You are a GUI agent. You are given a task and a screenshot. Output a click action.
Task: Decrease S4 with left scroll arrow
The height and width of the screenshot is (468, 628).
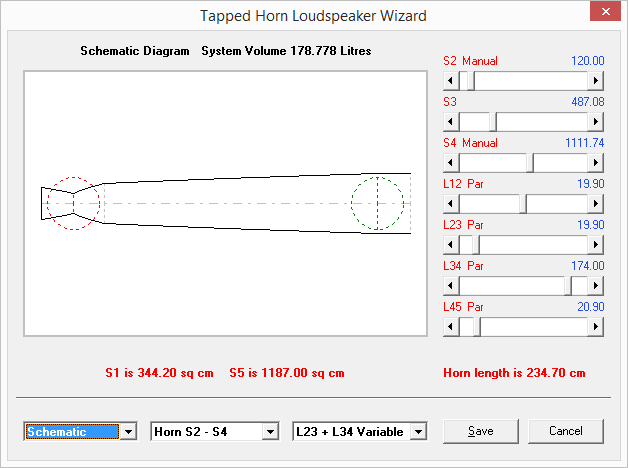[x=451, y=163]
